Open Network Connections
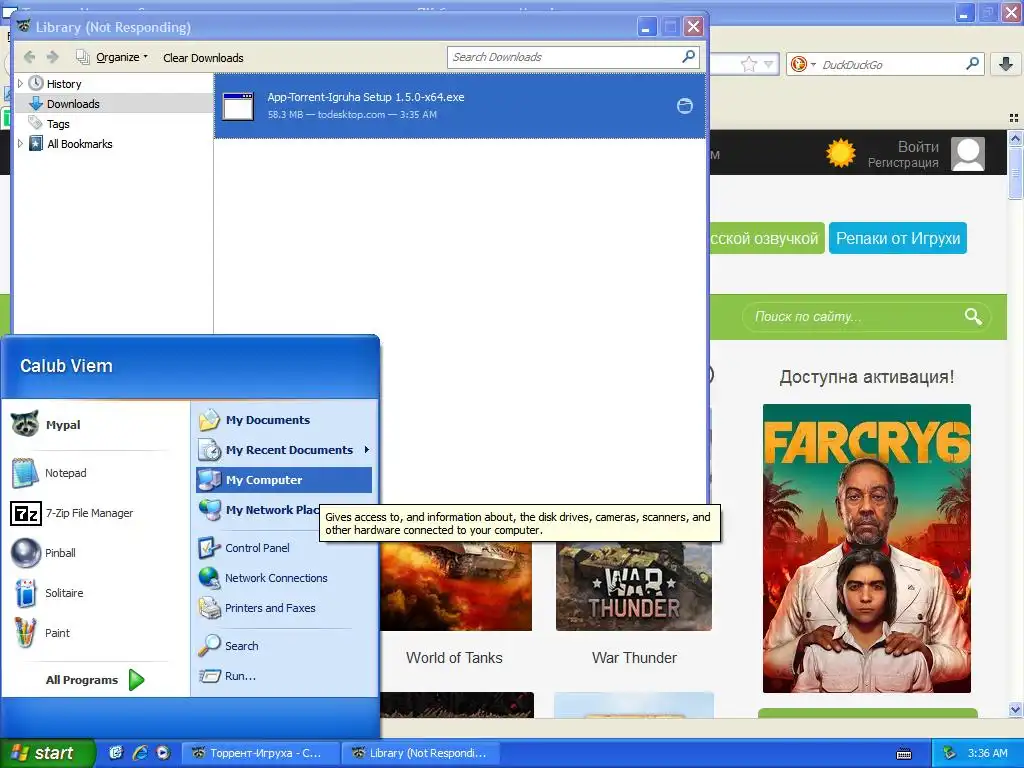The image size is (1024, 768). [x=283, y=578]
